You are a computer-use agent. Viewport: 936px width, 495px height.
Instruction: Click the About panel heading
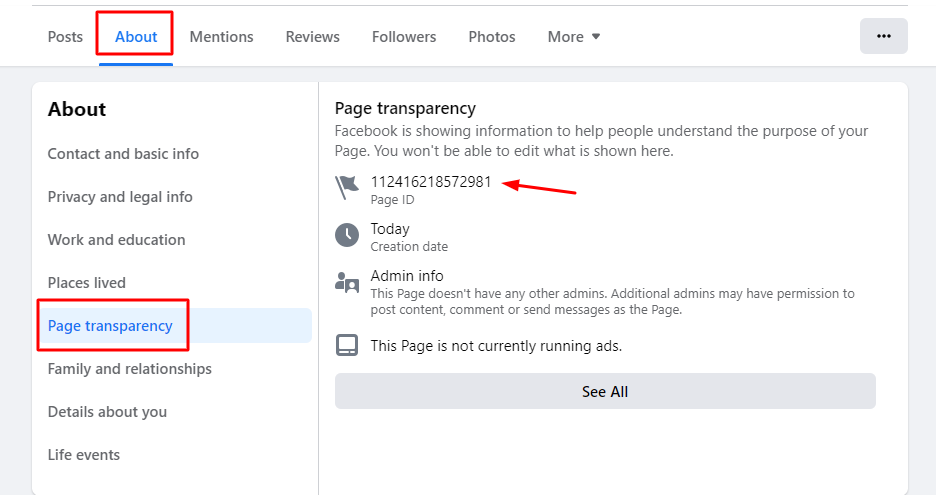(x=76, y=109)
